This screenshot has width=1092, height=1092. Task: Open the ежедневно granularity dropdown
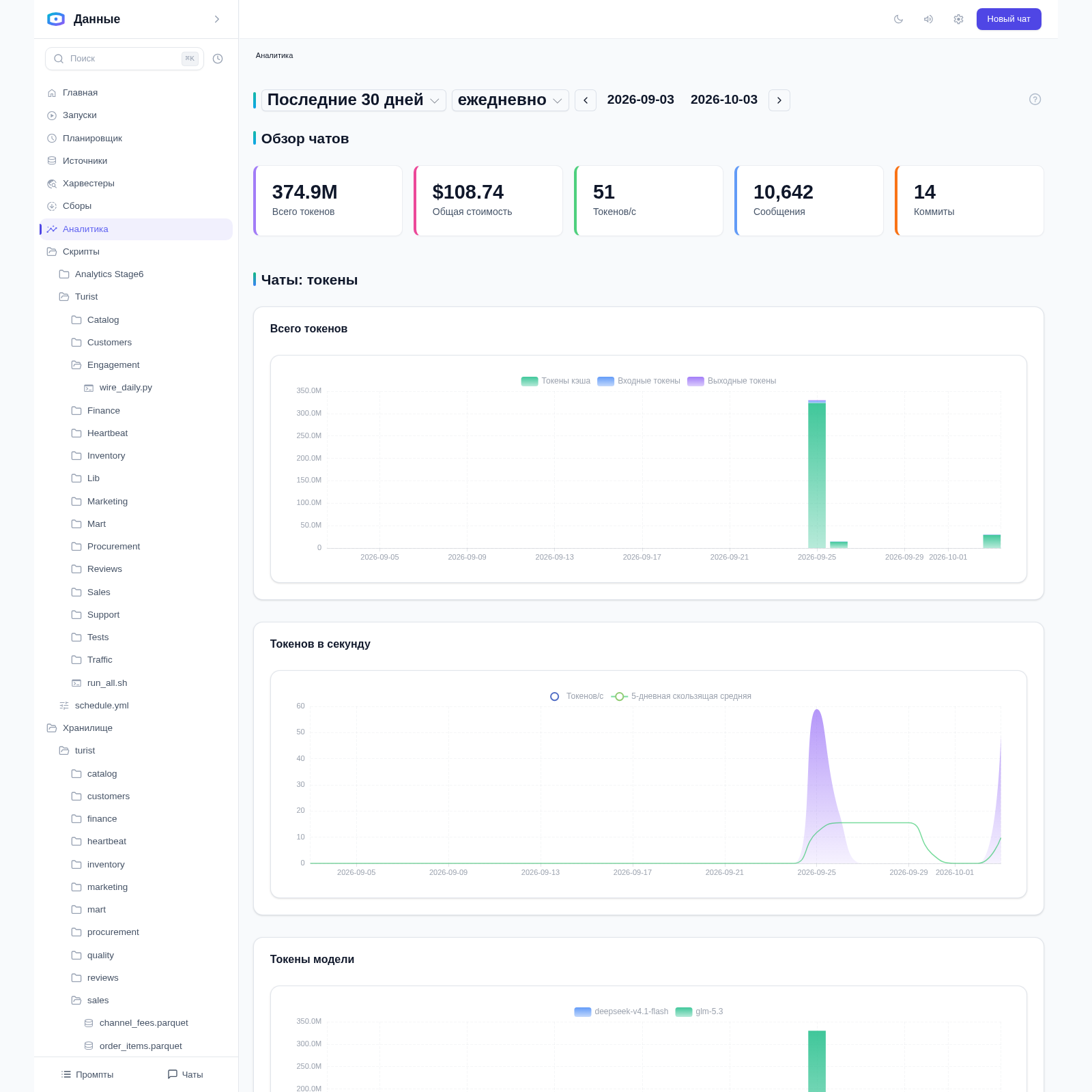point(511,100)
